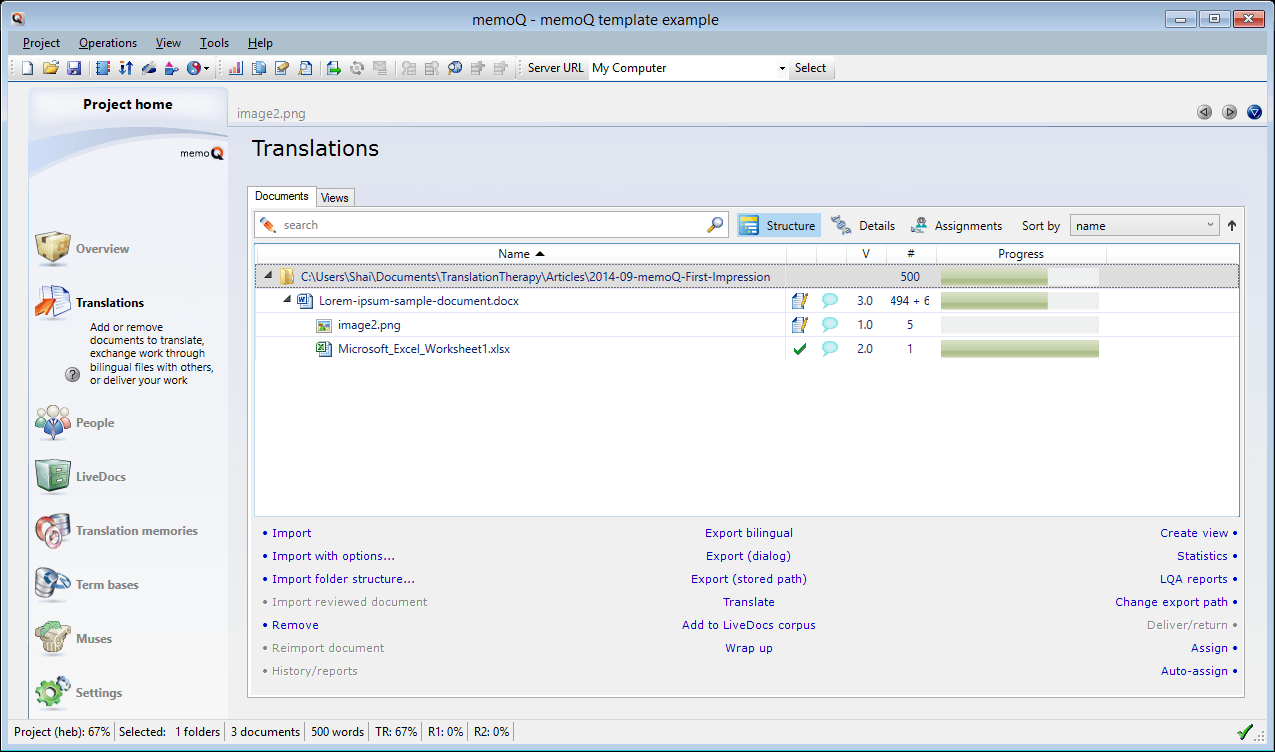Toggle the Assignments view button
The image size is (1275, 752).
[956, 226]
